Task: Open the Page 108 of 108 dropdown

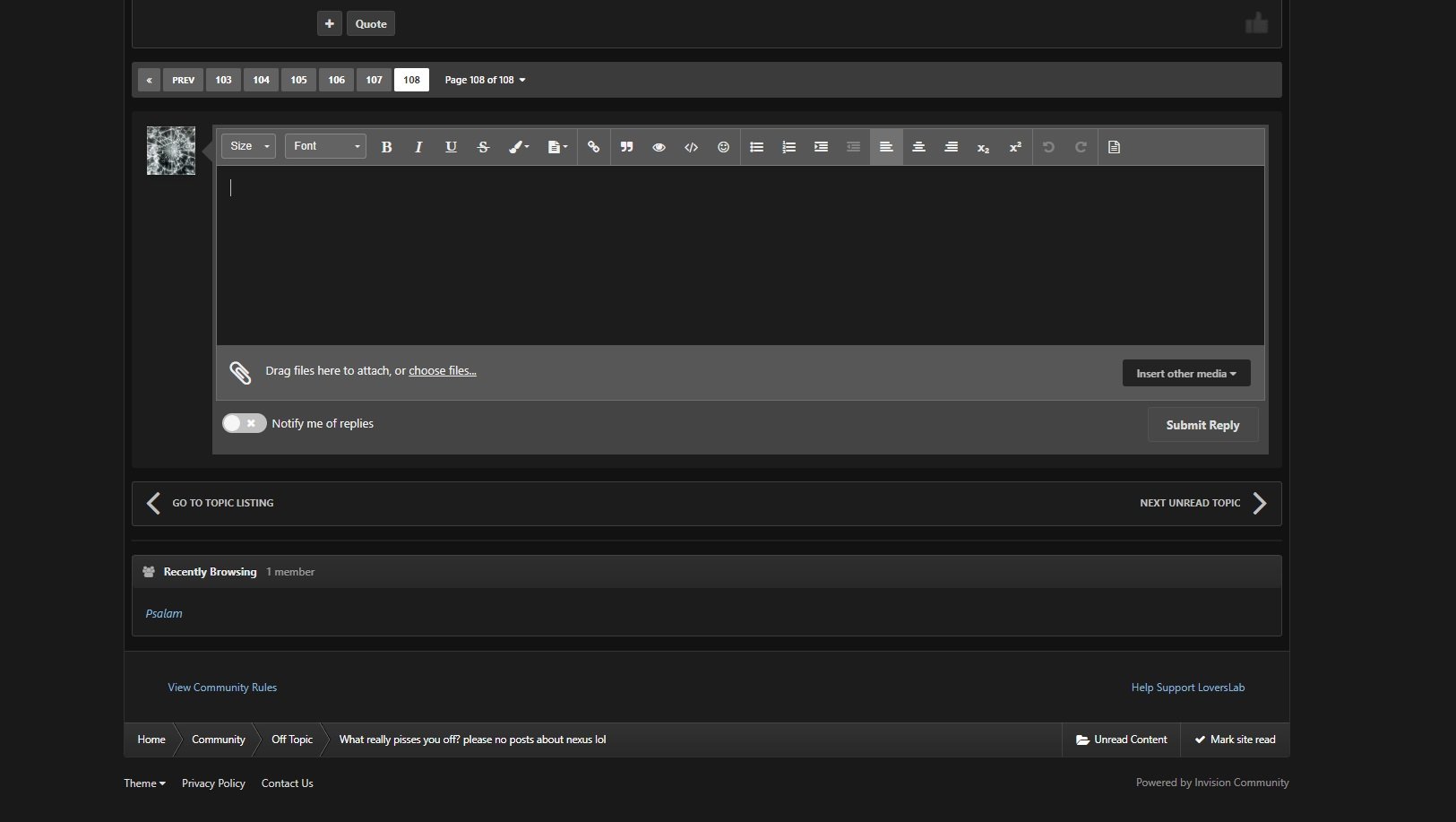Action: (x=485, y=80)
